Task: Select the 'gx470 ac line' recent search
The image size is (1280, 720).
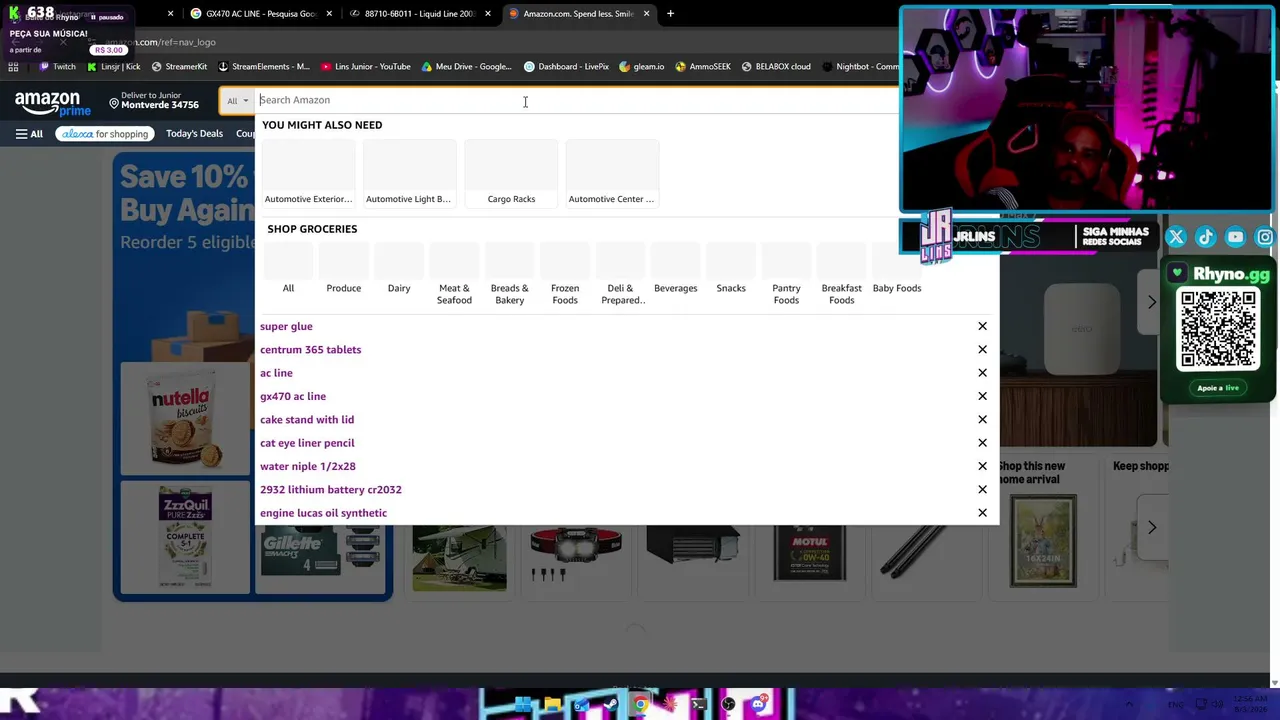Action: click(x=293, y=396)
